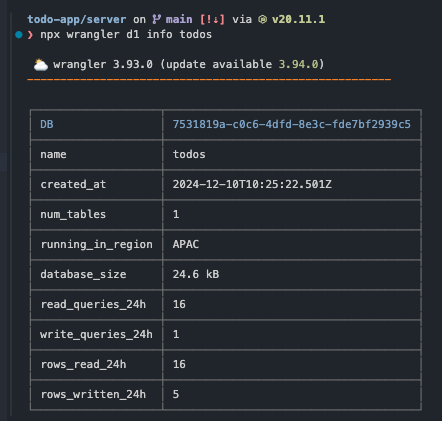The width and height of the screenshot is (442, 421).
Task: Click the 2024-12-10T10:25:22.501Z timestamp
Action: 252,184
